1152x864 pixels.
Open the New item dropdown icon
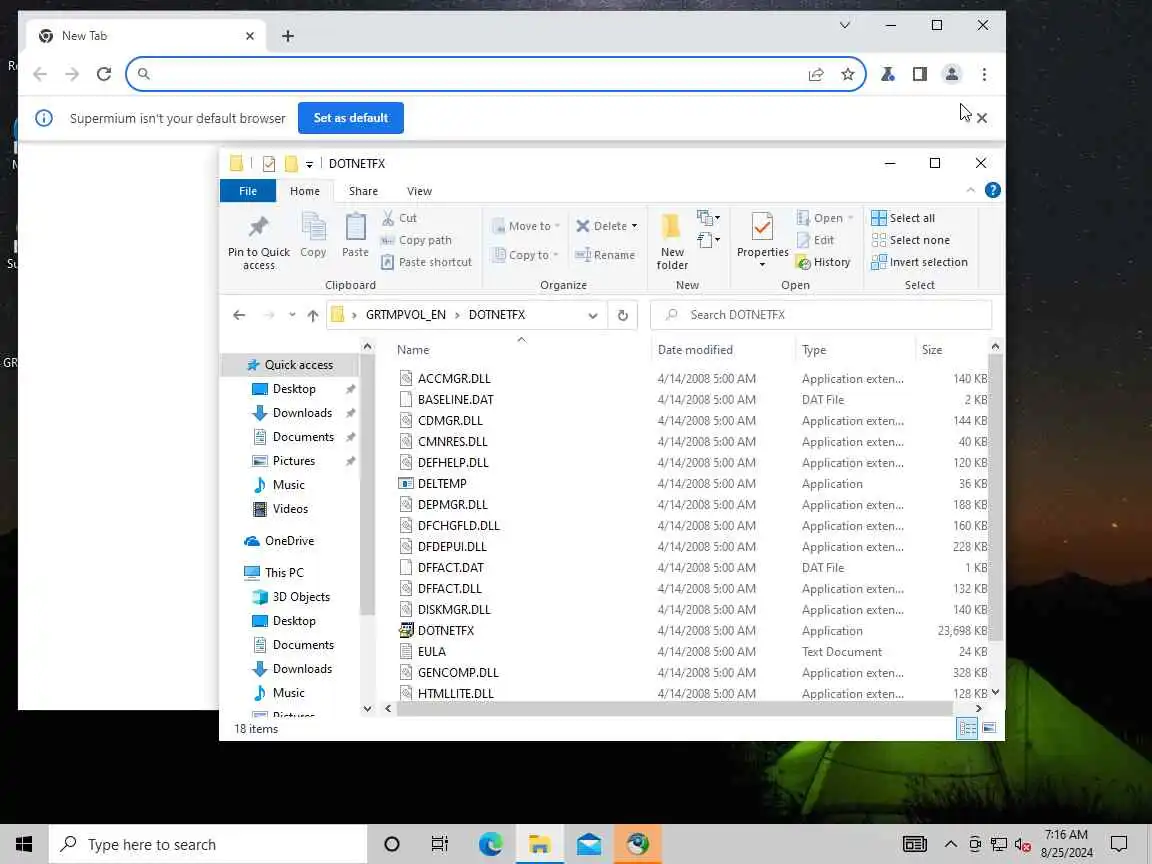tap(708, 217)
